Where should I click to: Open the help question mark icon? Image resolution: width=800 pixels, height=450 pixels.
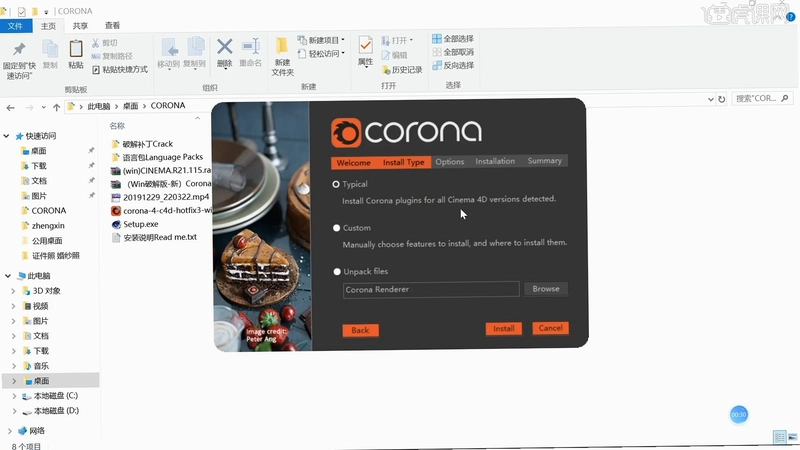click(791, 17)
